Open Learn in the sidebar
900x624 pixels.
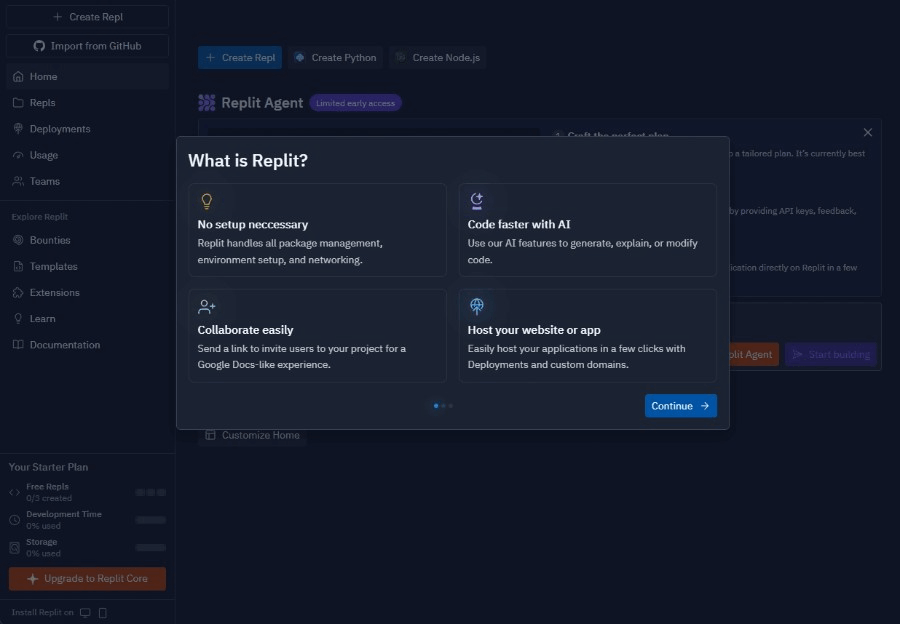pos(87,319)
